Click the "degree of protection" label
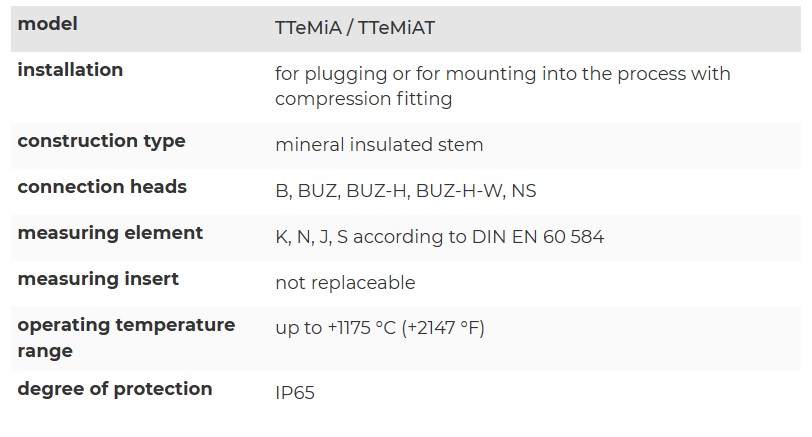Screen dimensions: 812x437 tap(115, 389)
